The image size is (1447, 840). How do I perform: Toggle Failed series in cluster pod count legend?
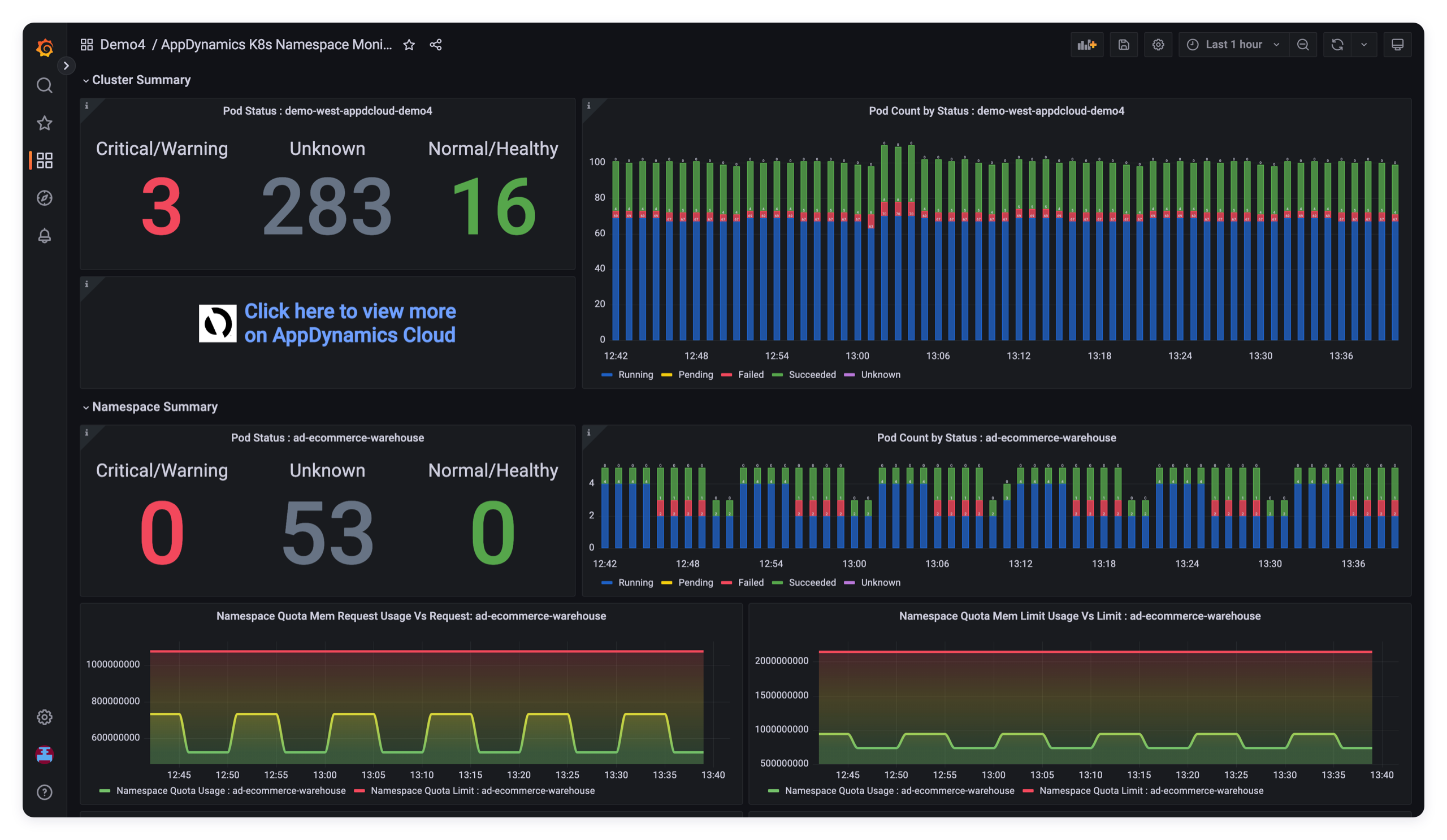click(x=751, y=374)
